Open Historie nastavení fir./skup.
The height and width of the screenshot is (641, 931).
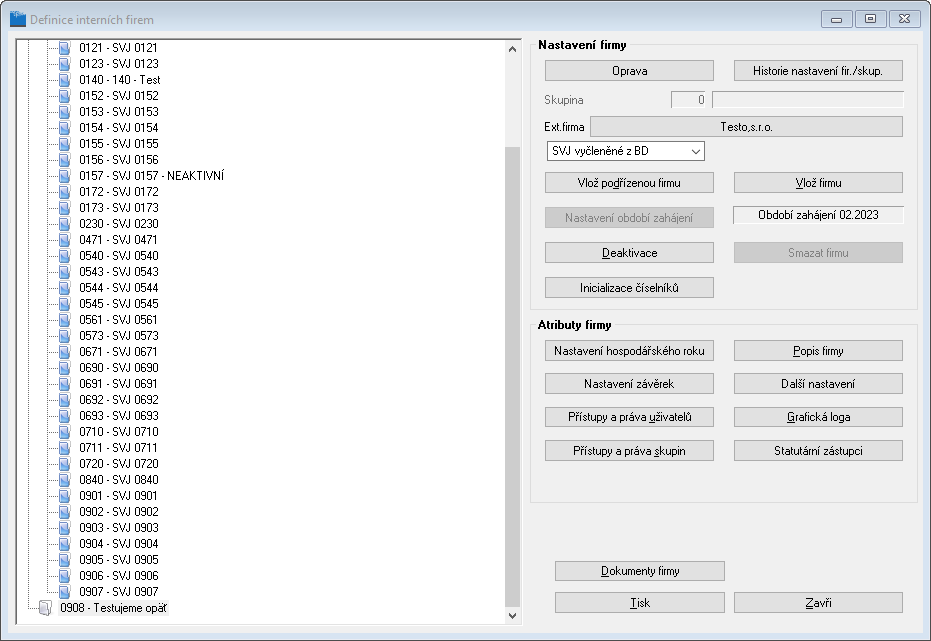[818, 71]
